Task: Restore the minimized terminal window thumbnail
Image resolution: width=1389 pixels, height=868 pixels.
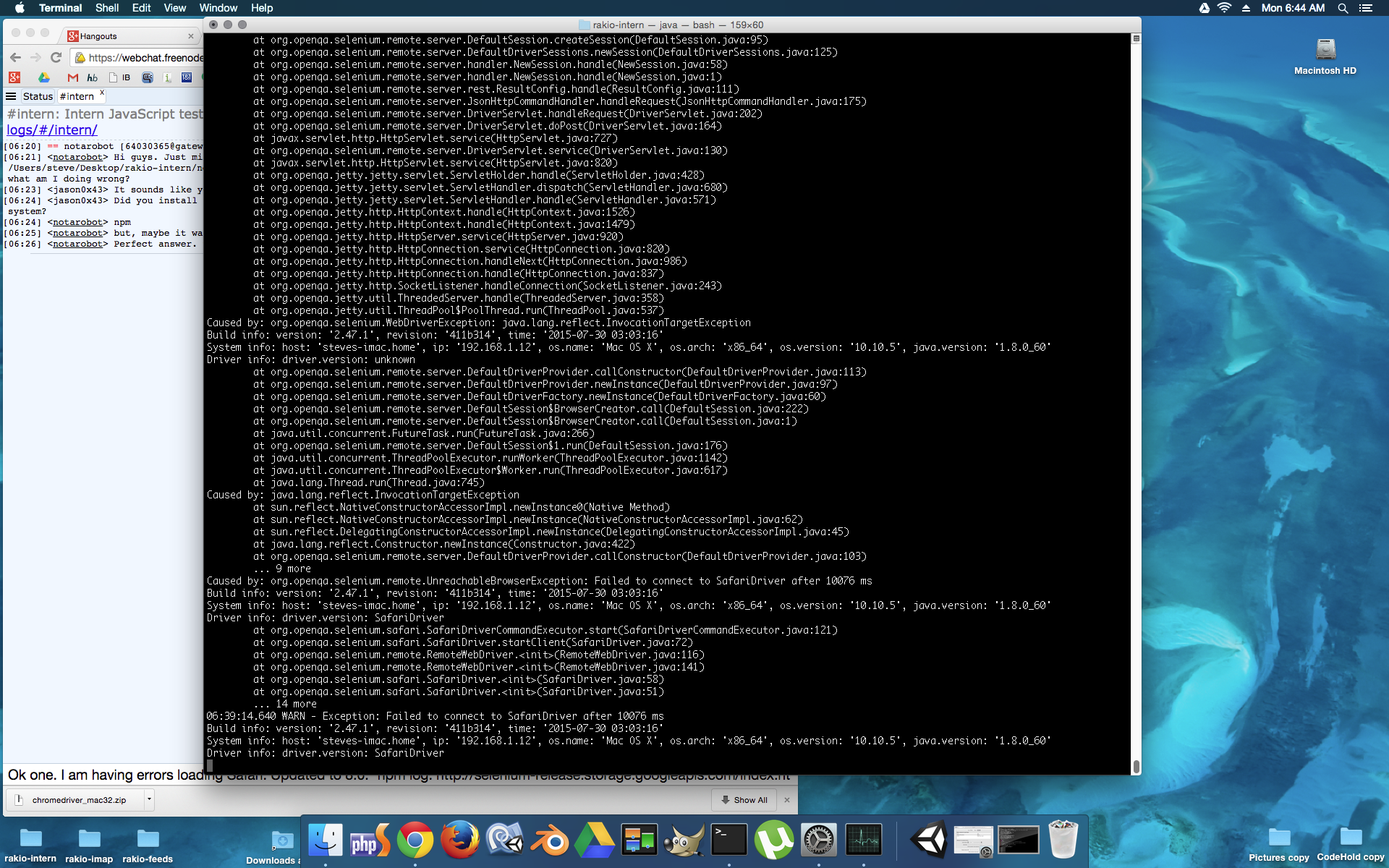Action: (1018, 841)
